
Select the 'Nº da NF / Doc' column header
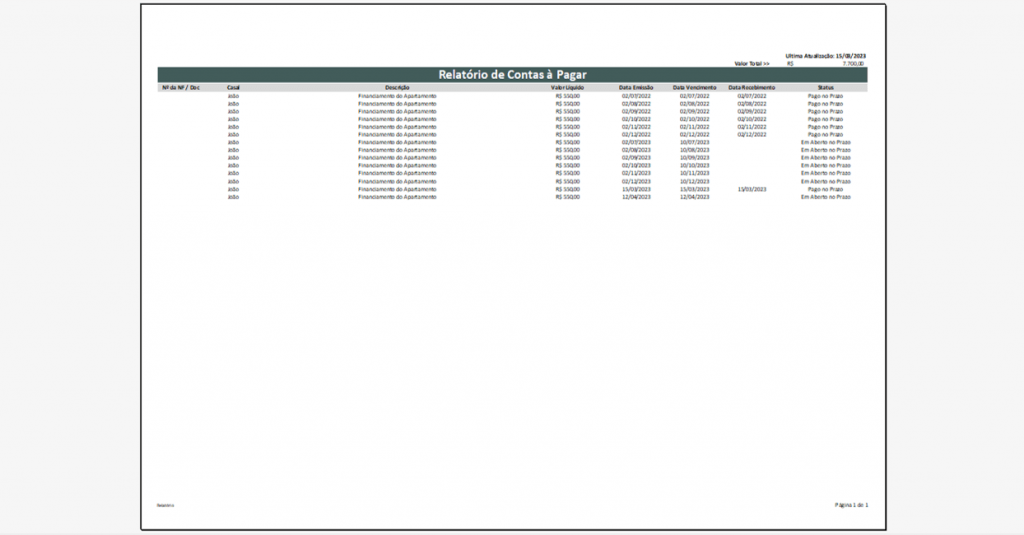click(x=181, y=88)
